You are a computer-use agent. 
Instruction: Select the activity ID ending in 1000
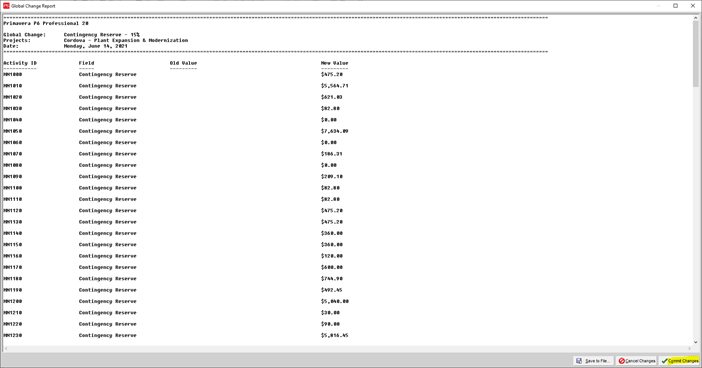tap(13, 74)
